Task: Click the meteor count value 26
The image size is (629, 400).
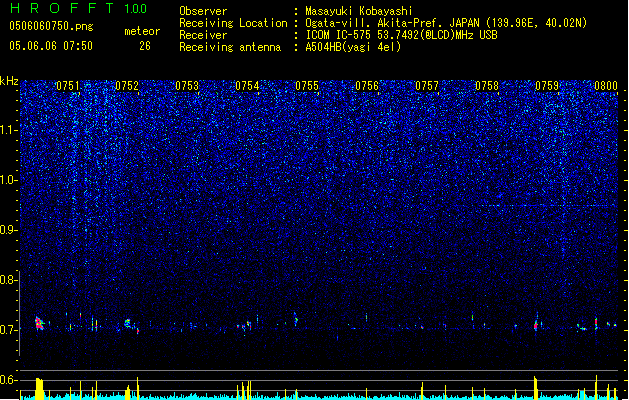Action: pyautogui.click(x=145, y=46)
